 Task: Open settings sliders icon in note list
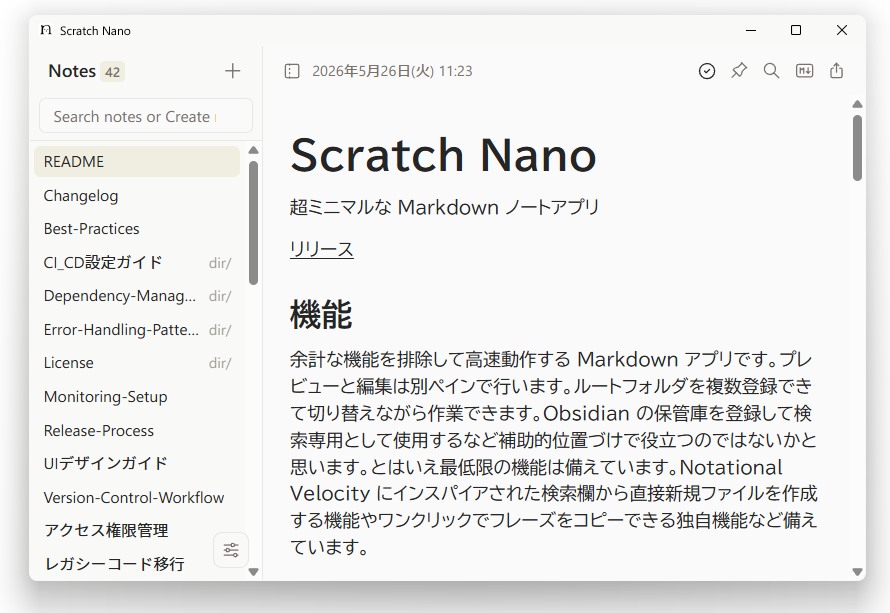click(x=231, y=549)
